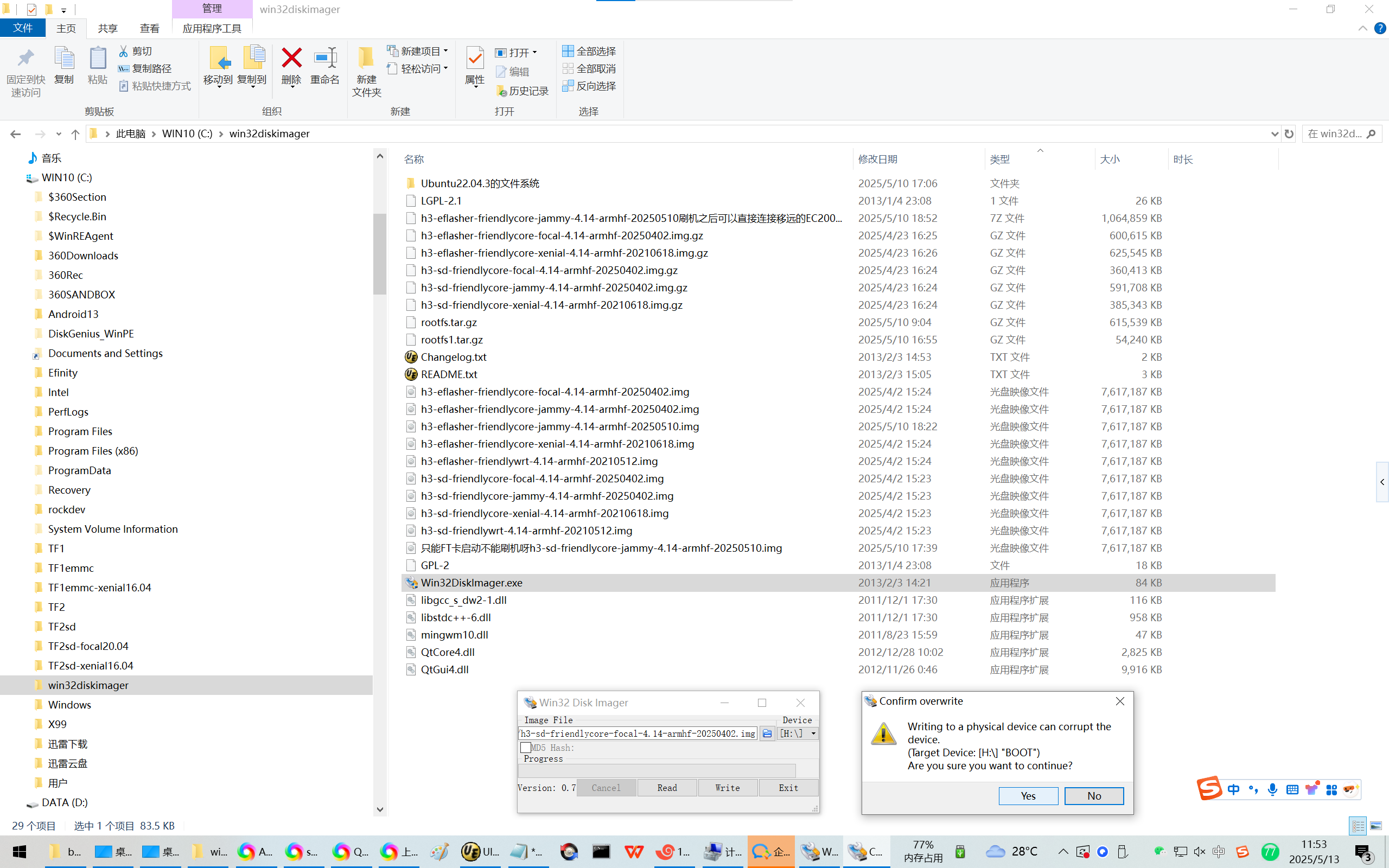This screenshot has width=1389, height=868.
Task: Click Invert Selection (反向选择) in the ribbon
Action: 589,86
